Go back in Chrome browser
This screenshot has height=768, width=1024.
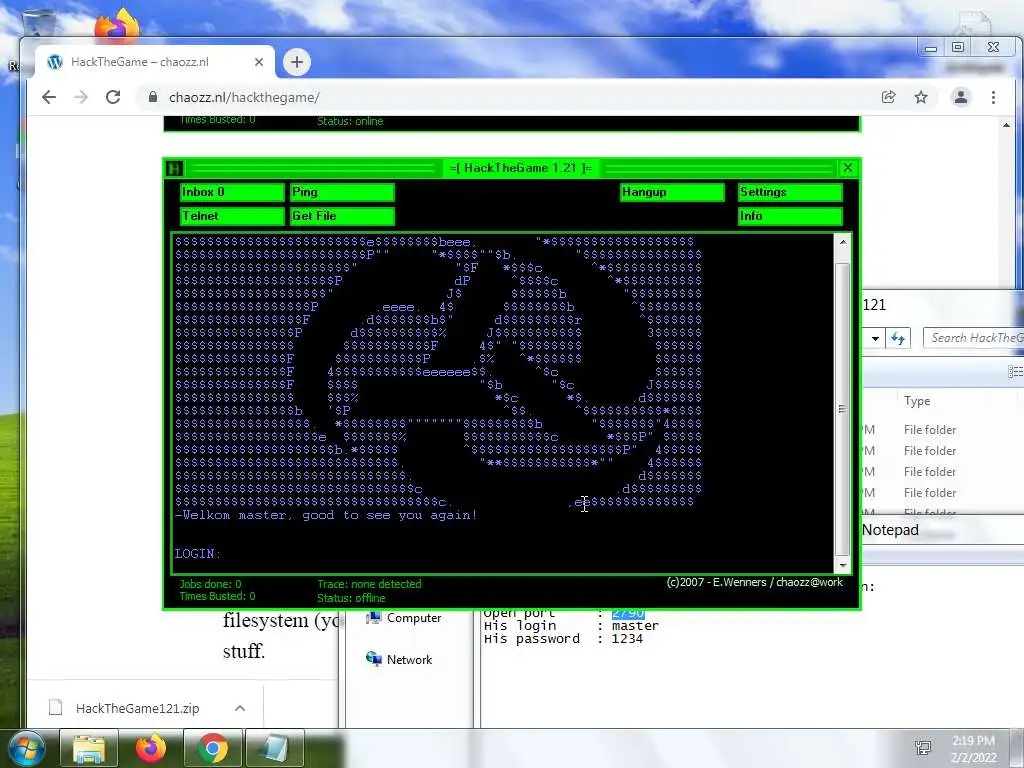pyautogui.click(x=49, y=97)
